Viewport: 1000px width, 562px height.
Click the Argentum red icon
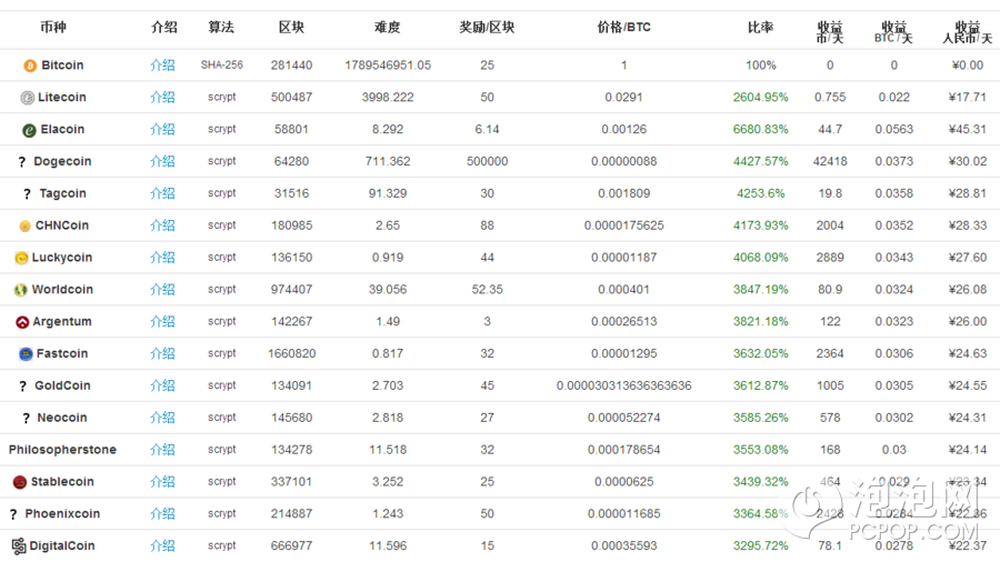point(22,322)
